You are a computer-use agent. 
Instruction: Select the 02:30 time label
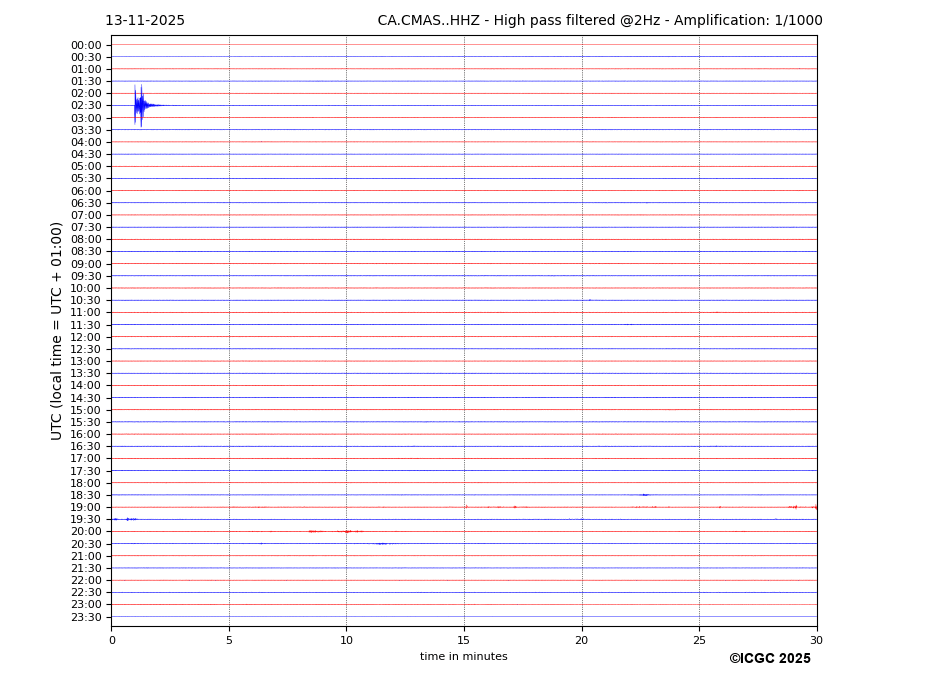(x=86, y=106)
